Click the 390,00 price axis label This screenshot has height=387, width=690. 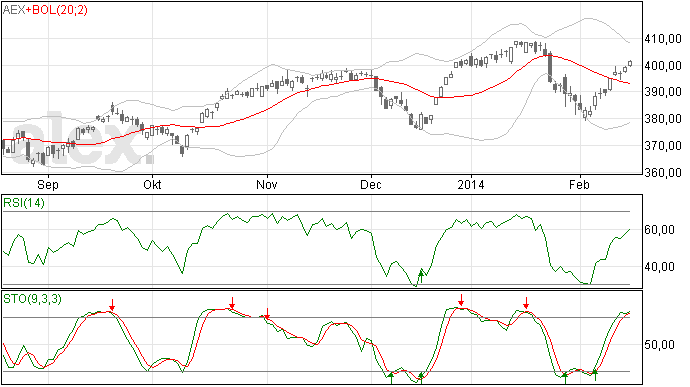663,92
